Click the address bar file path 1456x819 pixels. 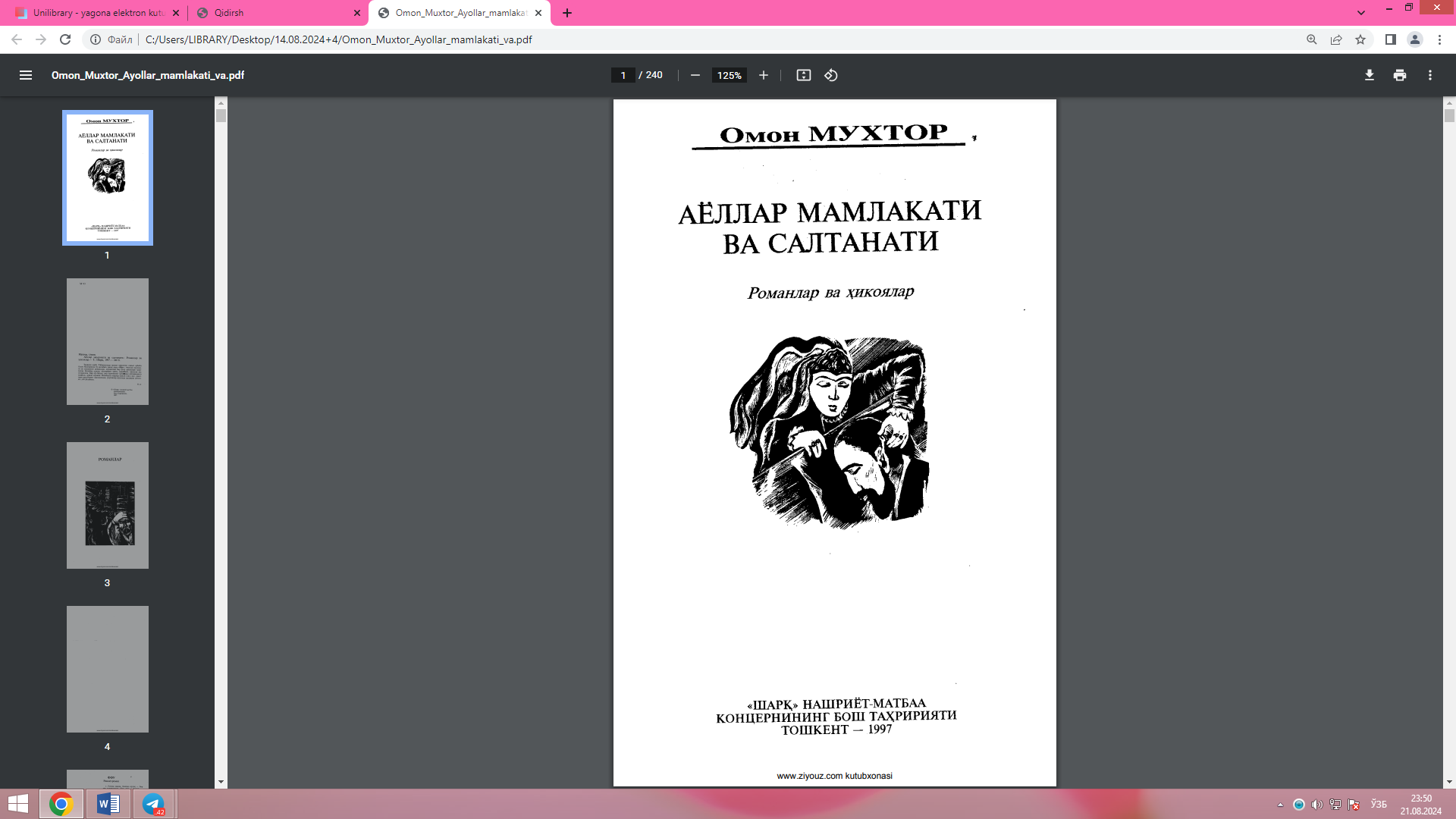(x=339, y=39)
